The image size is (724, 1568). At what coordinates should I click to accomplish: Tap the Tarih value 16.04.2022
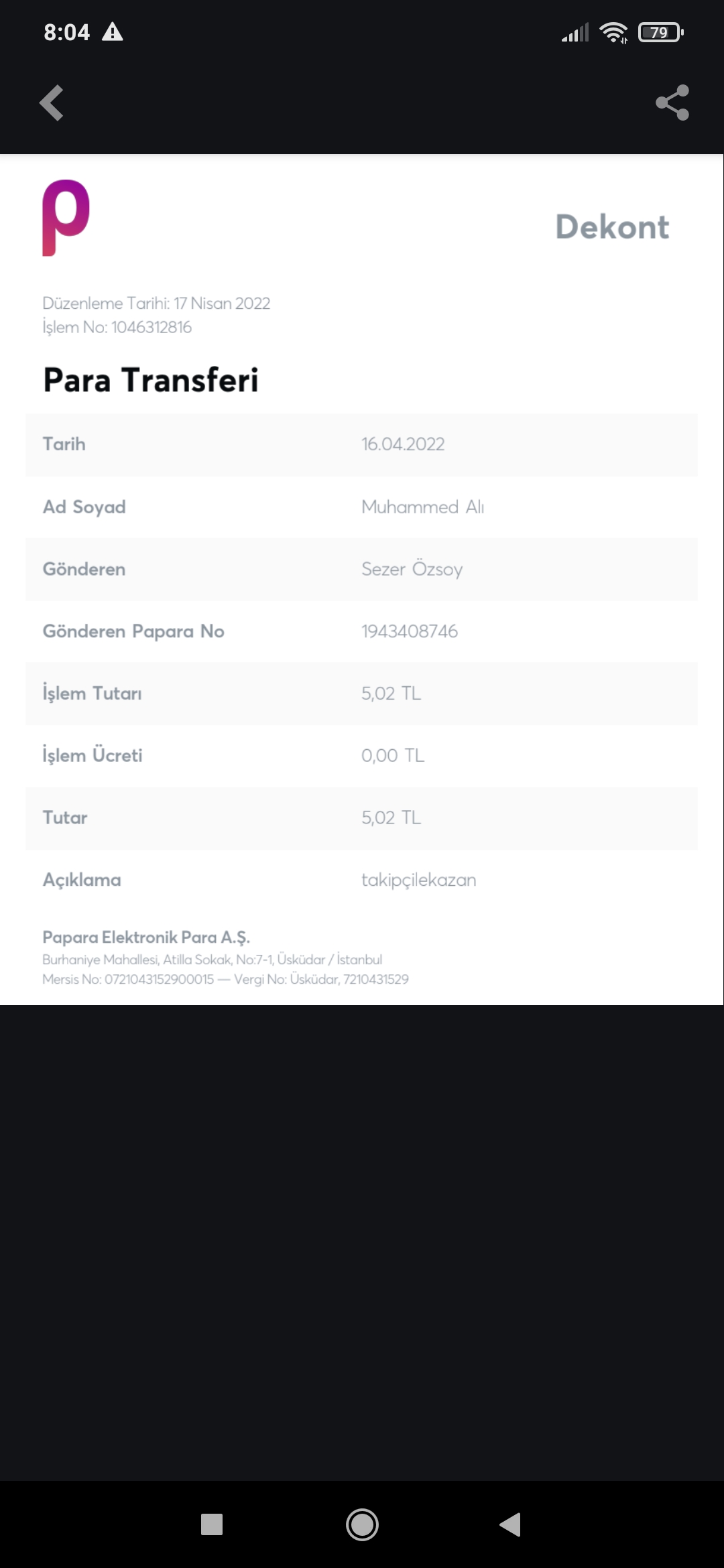[x=403, y=444]
